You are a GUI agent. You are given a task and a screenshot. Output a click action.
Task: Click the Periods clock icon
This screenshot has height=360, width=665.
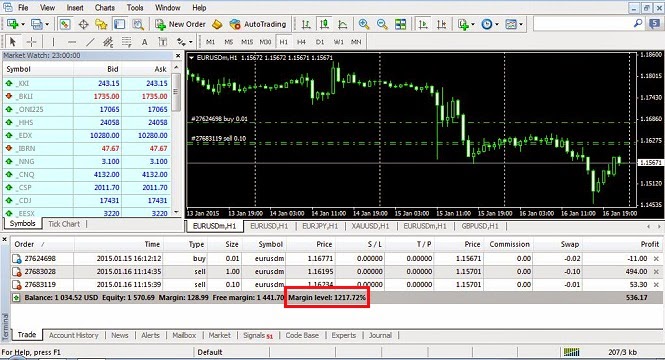click(486, 25)
